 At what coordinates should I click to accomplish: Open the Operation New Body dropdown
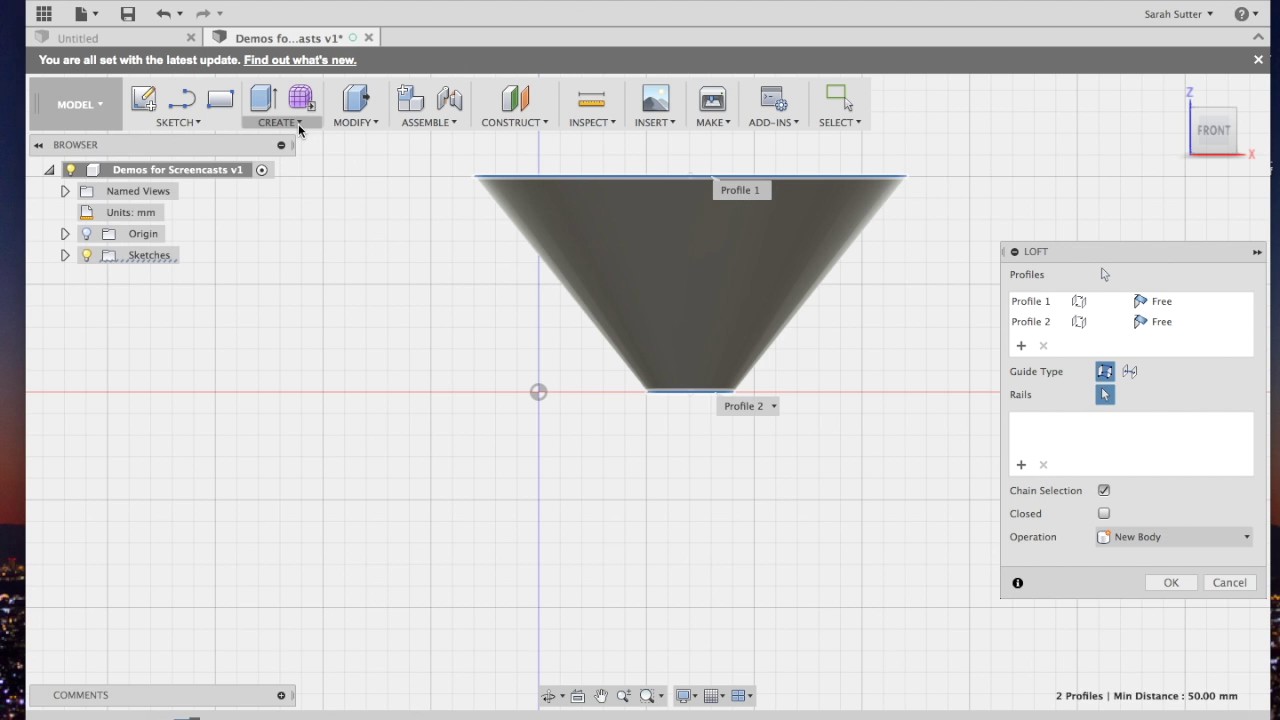pyautogui.click(x=1174, y=537)
